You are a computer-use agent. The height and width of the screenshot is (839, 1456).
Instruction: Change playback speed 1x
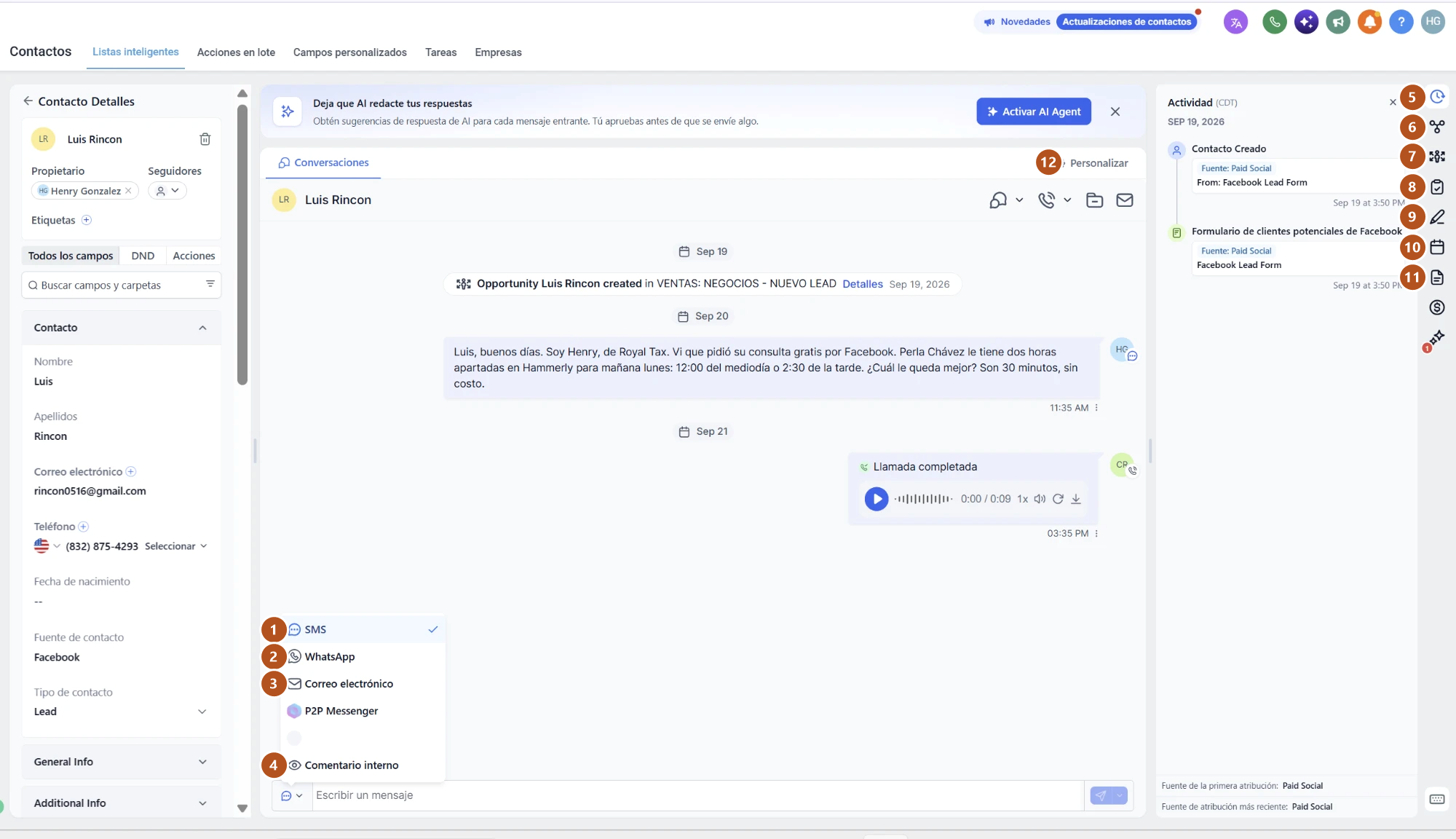pyautogui.click(x=1023, y=499)
